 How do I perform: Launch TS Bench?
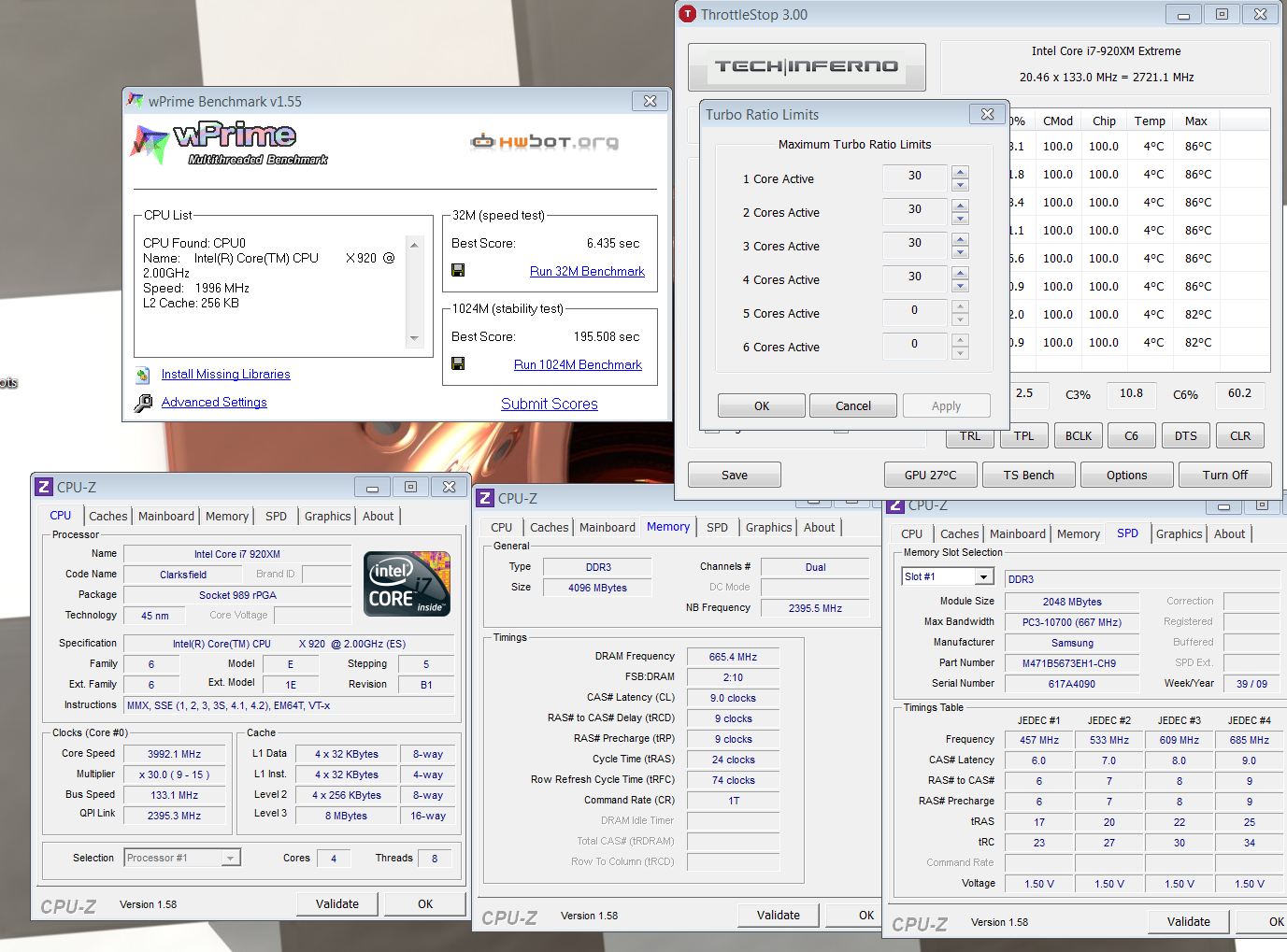tap(1029, 475)
